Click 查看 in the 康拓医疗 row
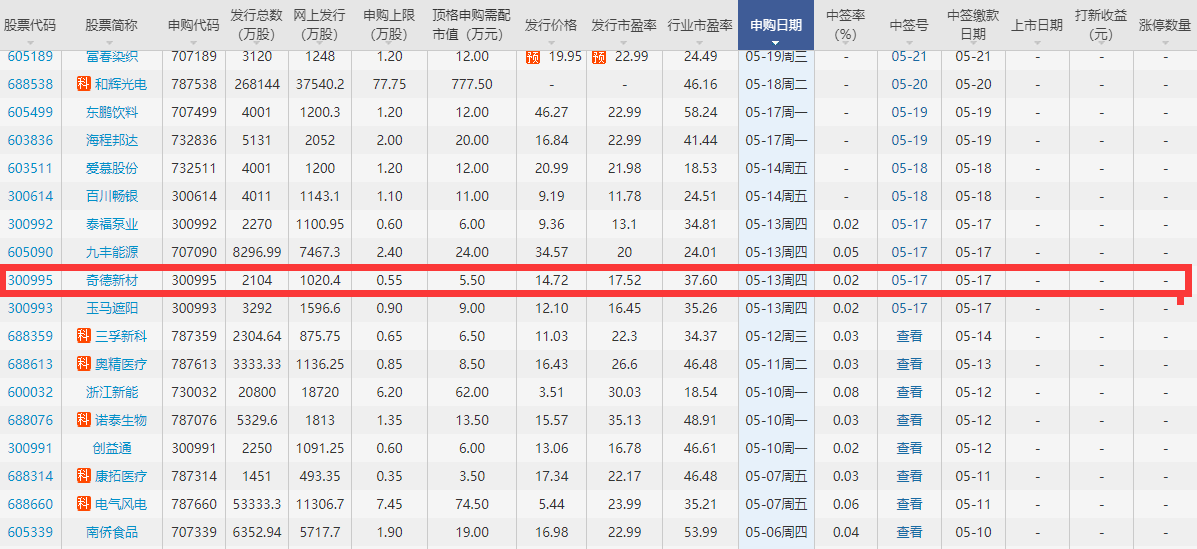Image resolution: width=1197 pixels, height=549 pixels. point(909,476)
